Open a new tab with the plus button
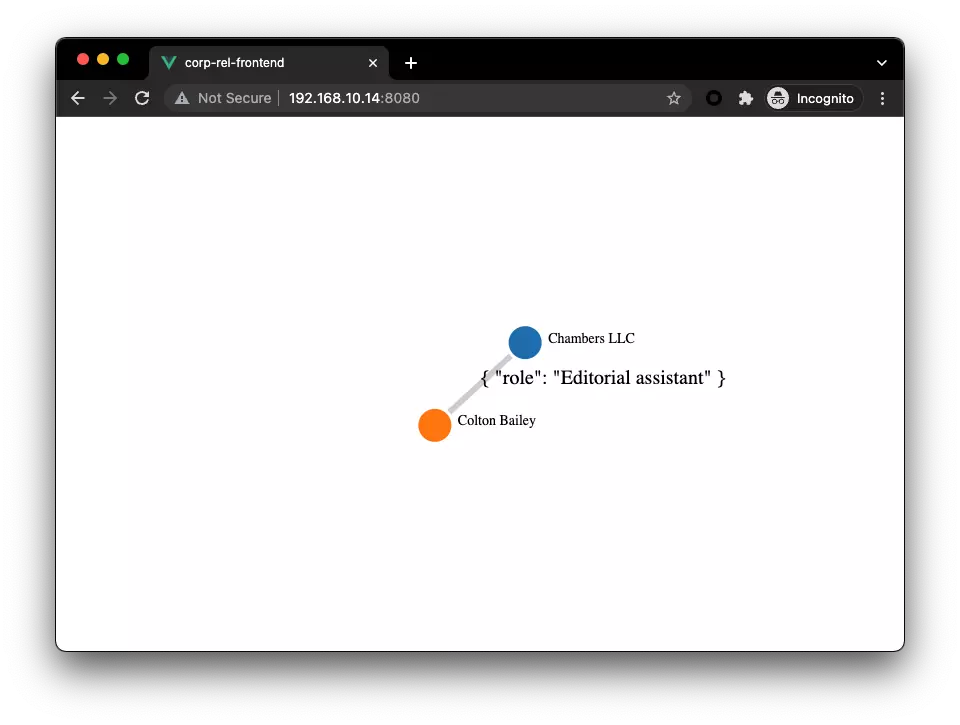 [411, 63]
